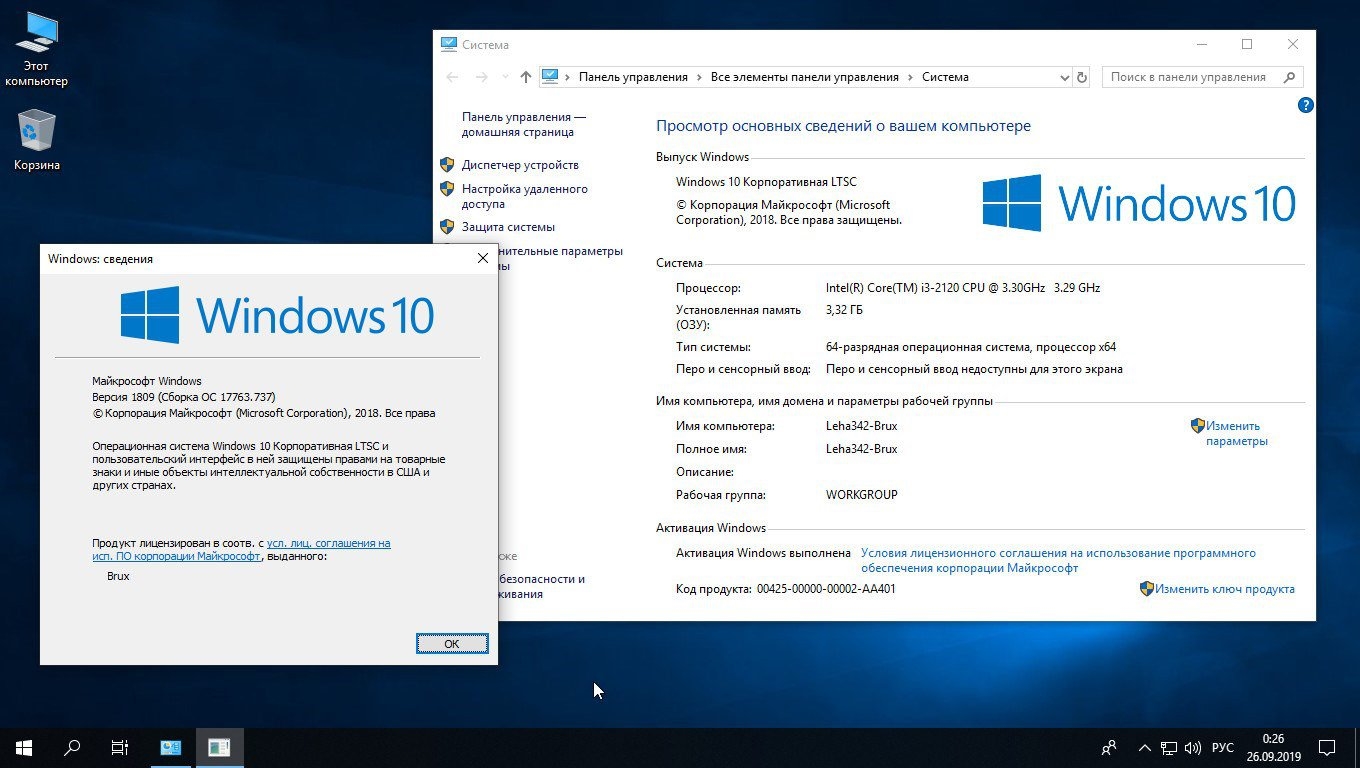
Task: Click Изменить ключ продукта link
Action: (x=1225, y=589)
